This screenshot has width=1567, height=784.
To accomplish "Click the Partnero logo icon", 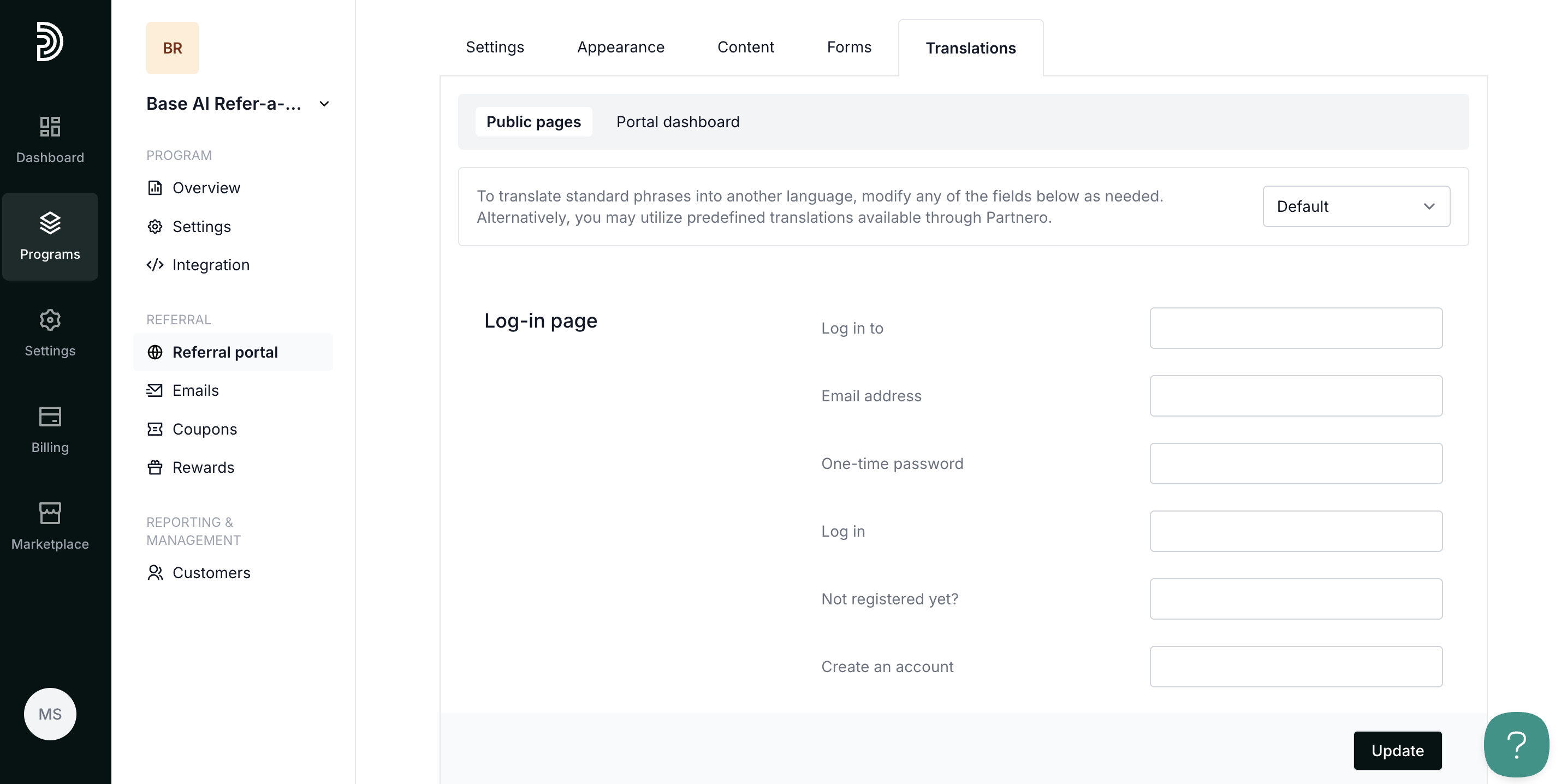I will tap(49, 41).
